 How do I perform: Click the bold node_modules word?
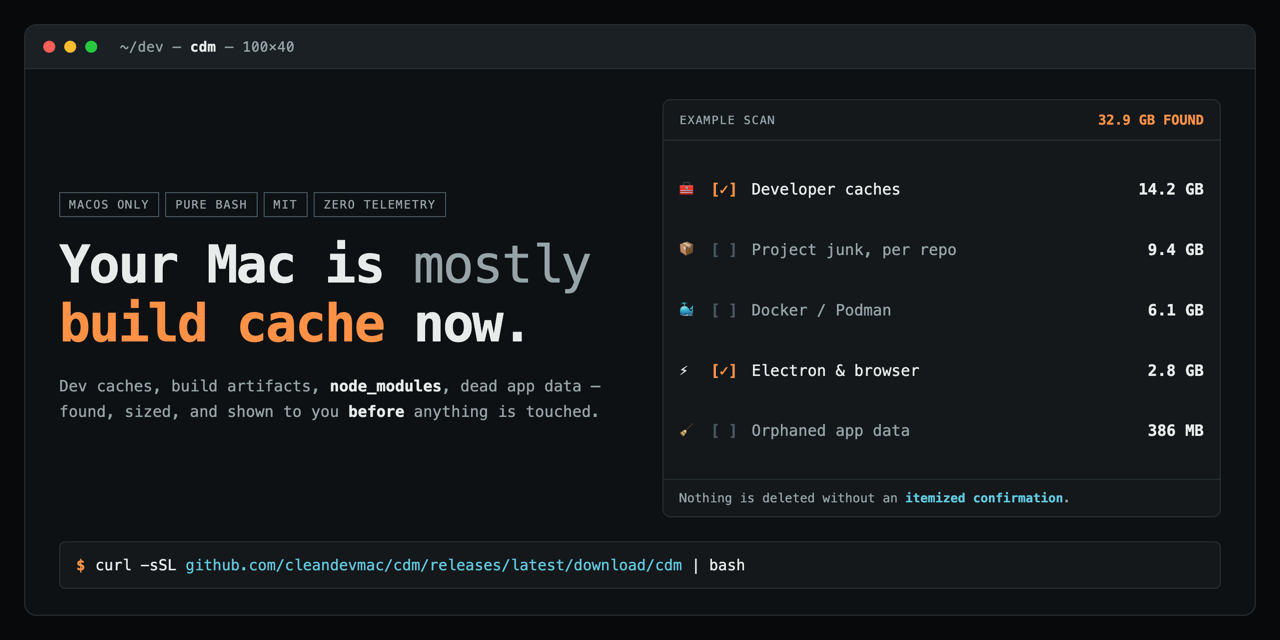pos(386,386)
